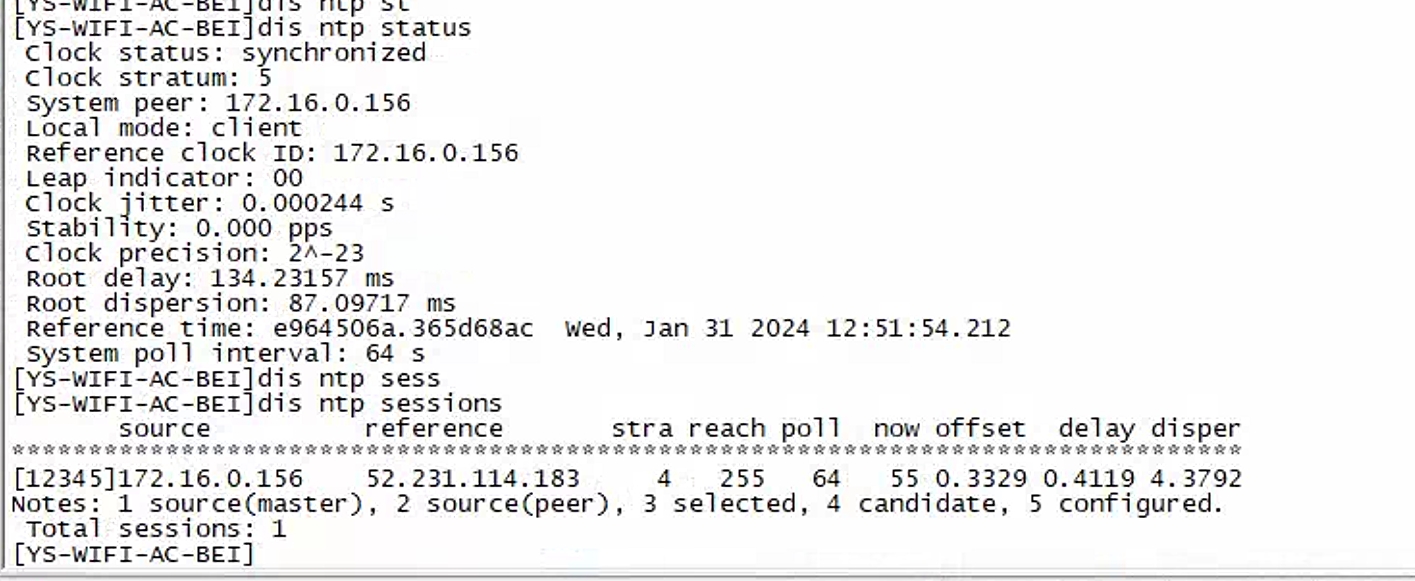Click the reference address 52.231.114.183
Viewport: 1415px width, 581px height.
click(x=472, y=479)
